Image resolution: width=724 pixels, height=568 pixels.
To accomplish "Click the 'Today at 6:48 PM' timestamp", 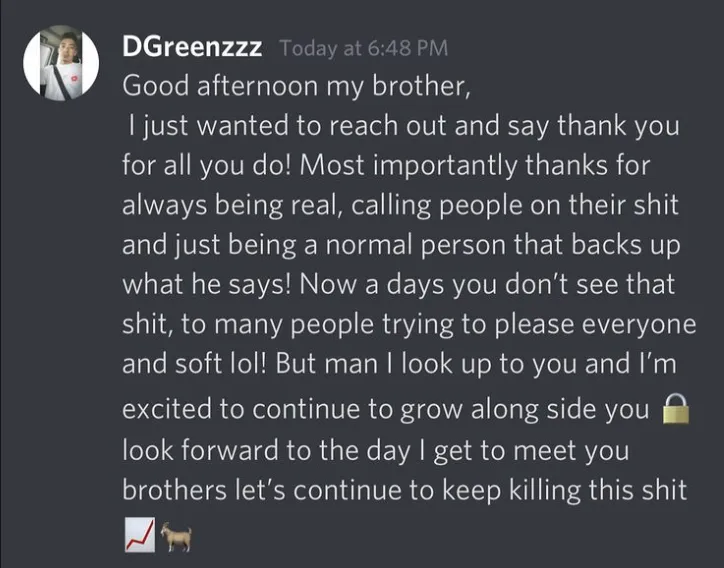I will coord(364,48).
